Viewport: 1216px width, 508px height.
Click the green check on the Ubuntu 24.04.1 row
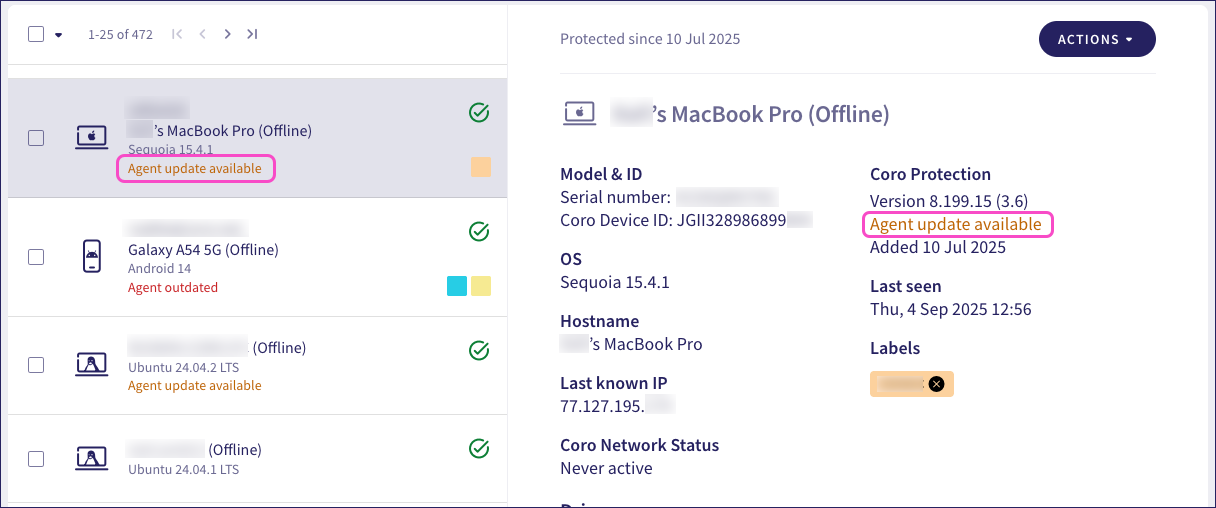[479, 448]
